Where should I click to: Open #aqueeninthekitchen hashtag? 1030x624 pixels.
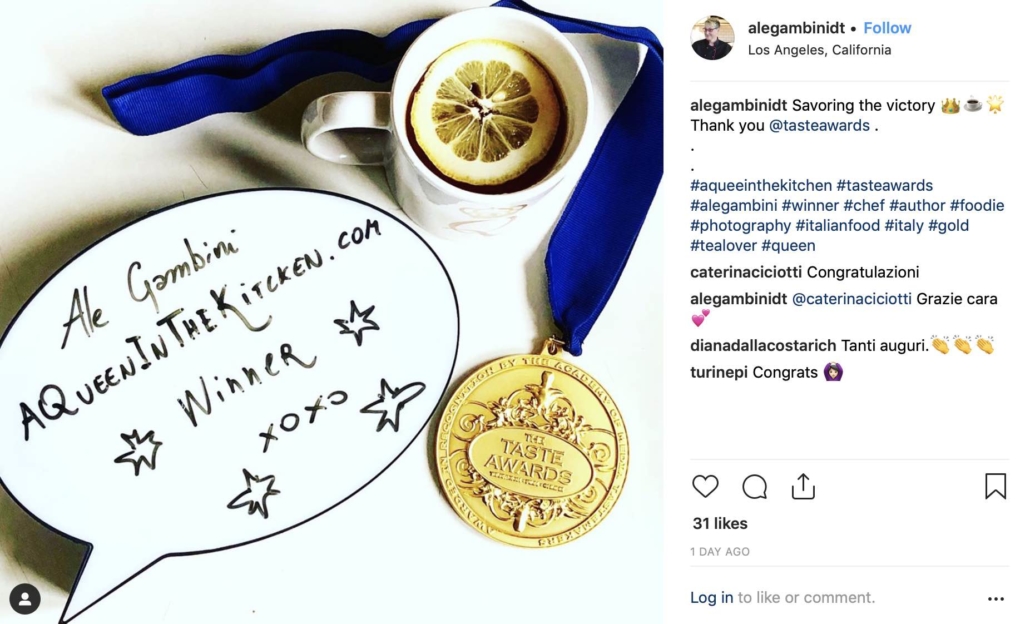click(761, 185)
